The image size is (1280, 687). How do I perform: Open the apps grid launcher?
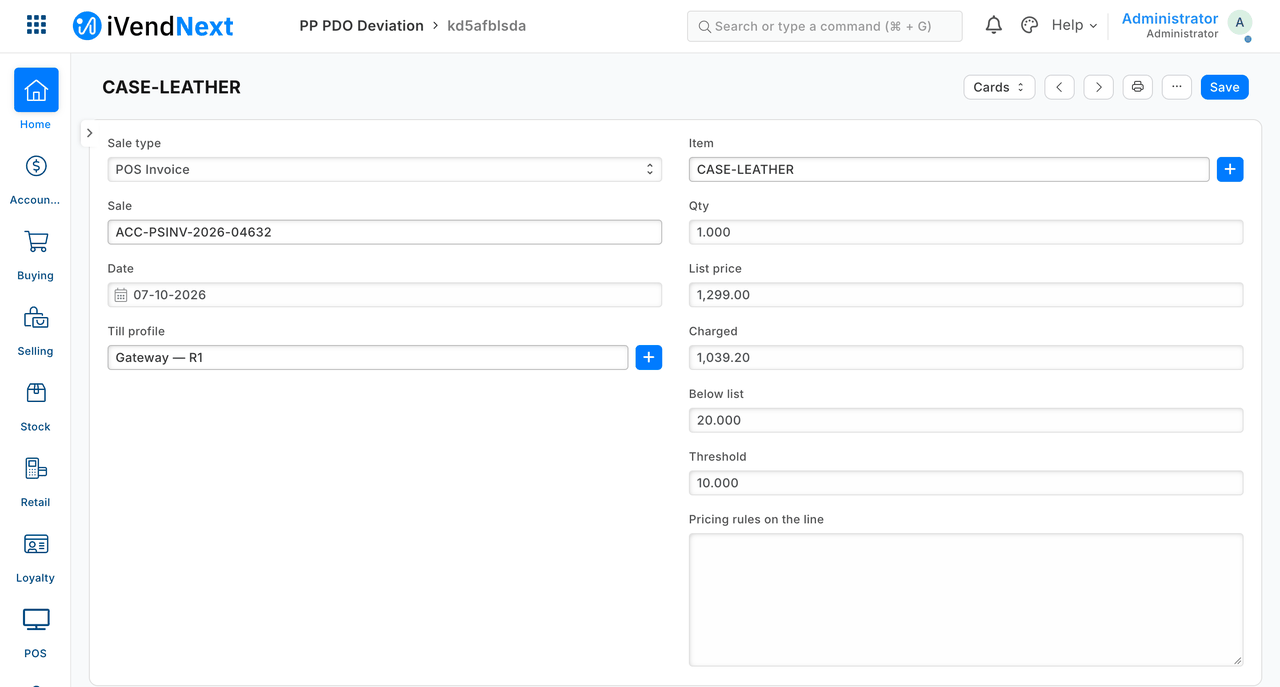pos(36,25)
